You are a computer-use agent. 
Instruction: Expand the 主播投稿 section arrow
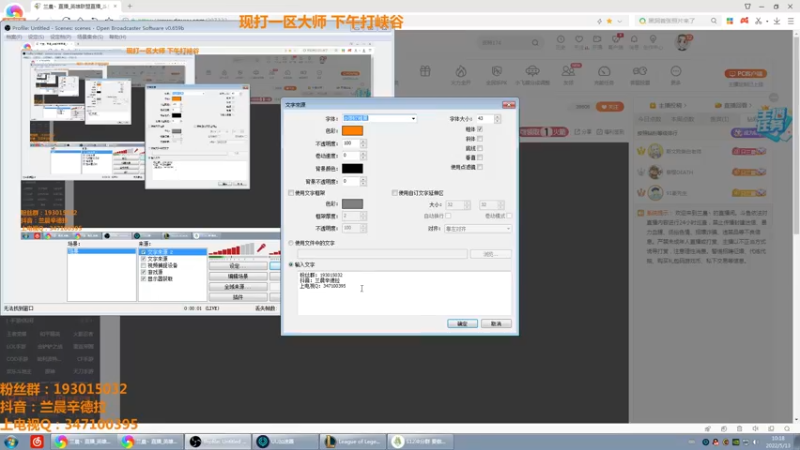pyautogui.click(x=685, y=105)
